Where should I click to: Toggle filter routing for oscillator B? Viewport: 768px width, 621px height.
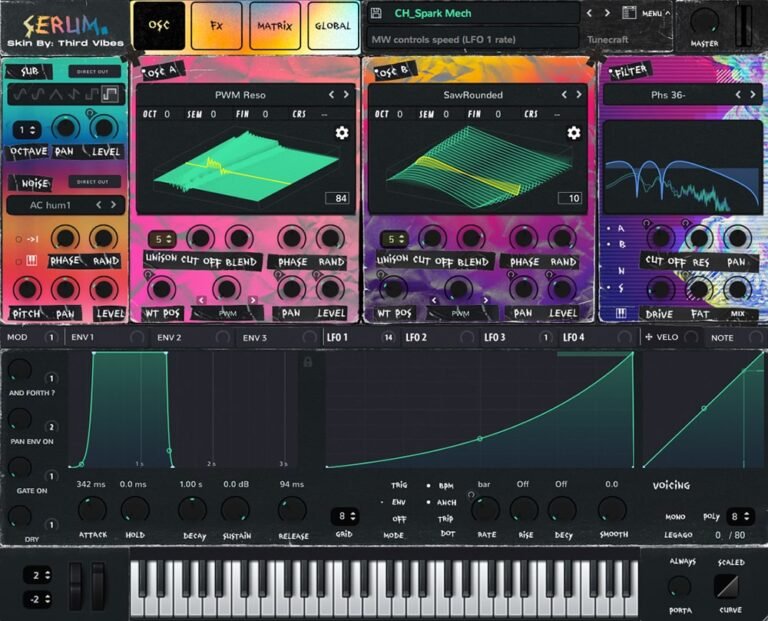[608, 244]
